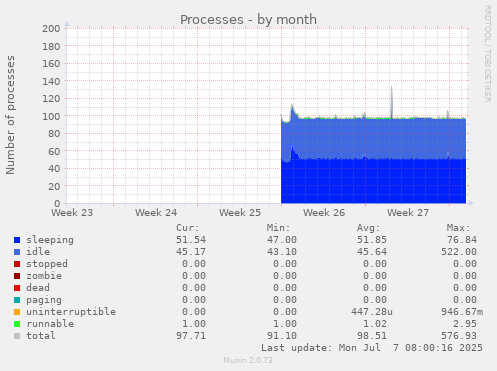
Task: Click total current value 97.71
Action: (191, 336)
